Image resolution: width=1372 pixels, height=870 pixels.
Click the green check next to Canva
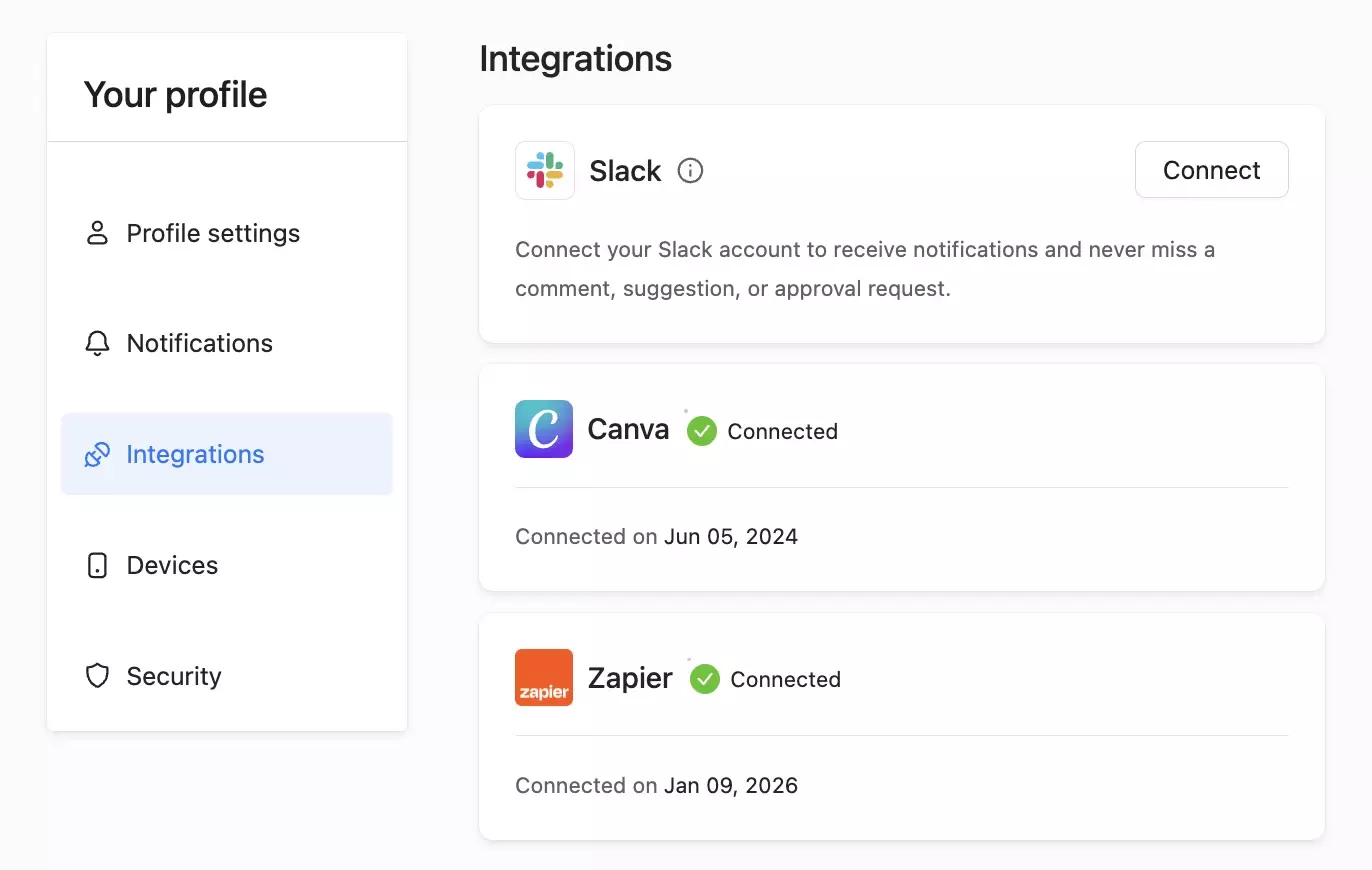pyautogui.click(x=702, y=431)
